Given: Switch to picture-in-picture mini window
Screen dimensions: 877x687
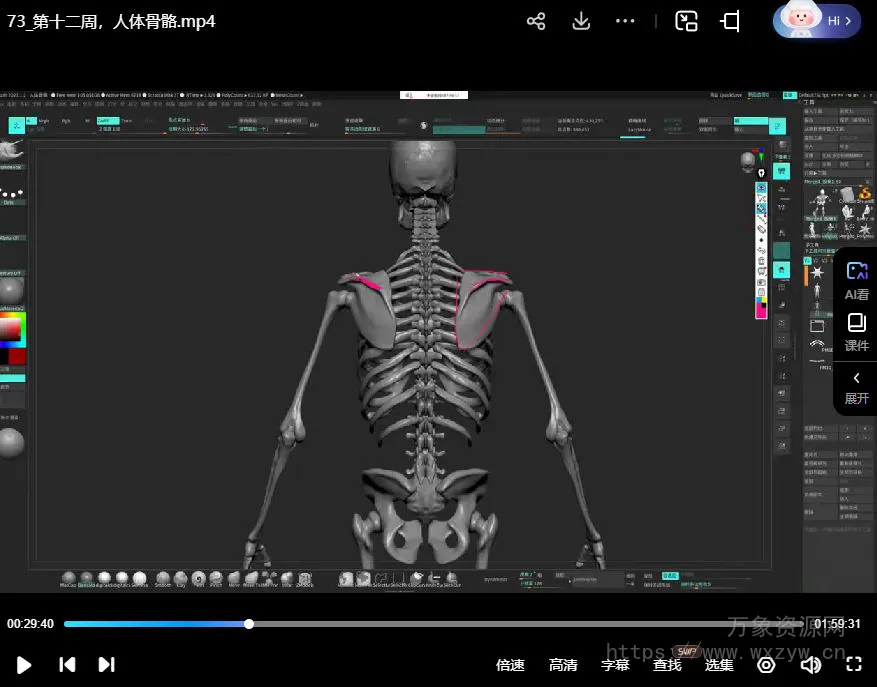Looking at the screenshot, I should tap(686, 21).
